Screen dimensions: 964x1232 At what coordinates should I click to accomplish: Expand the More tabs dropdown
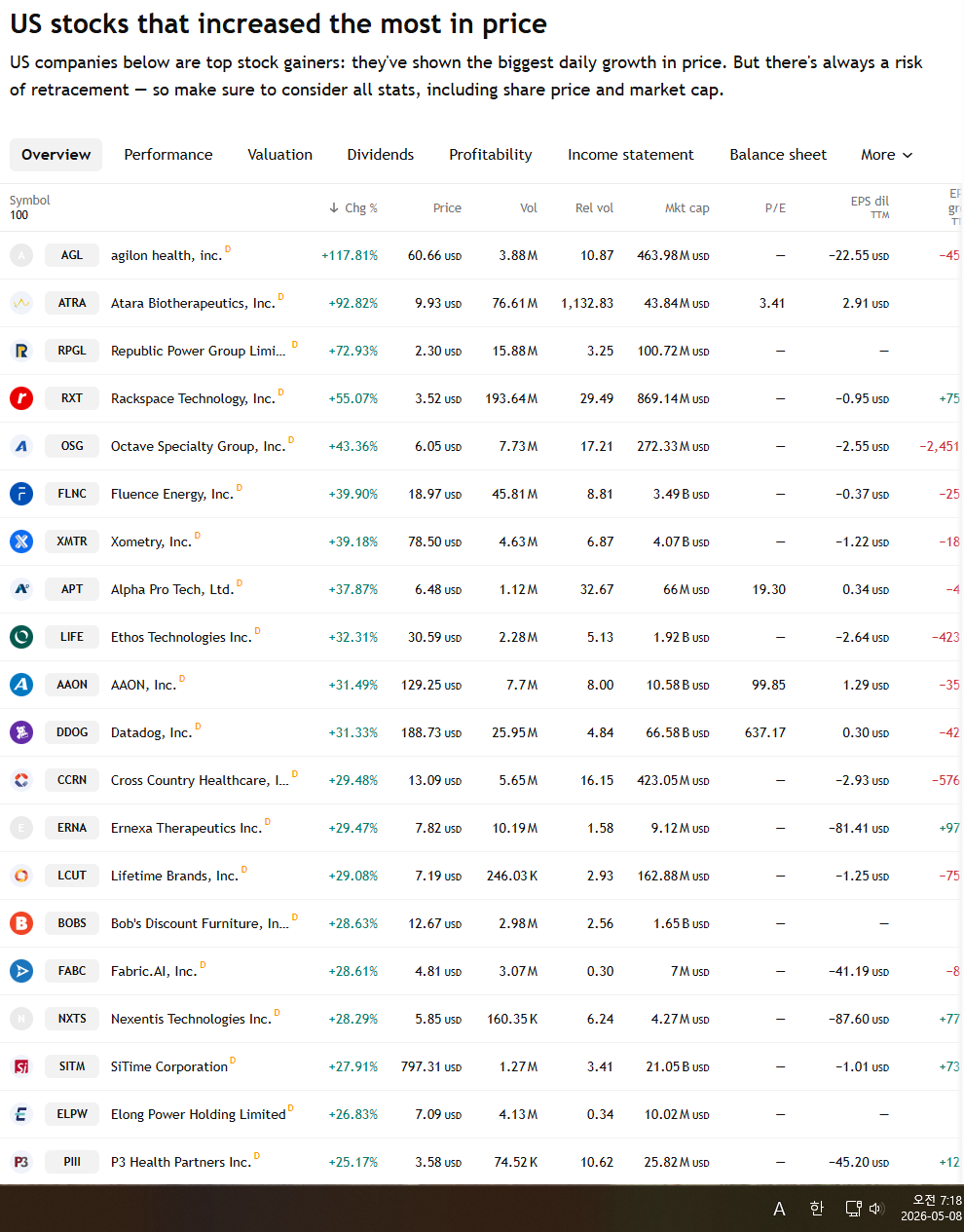click(x=887, y=155)
